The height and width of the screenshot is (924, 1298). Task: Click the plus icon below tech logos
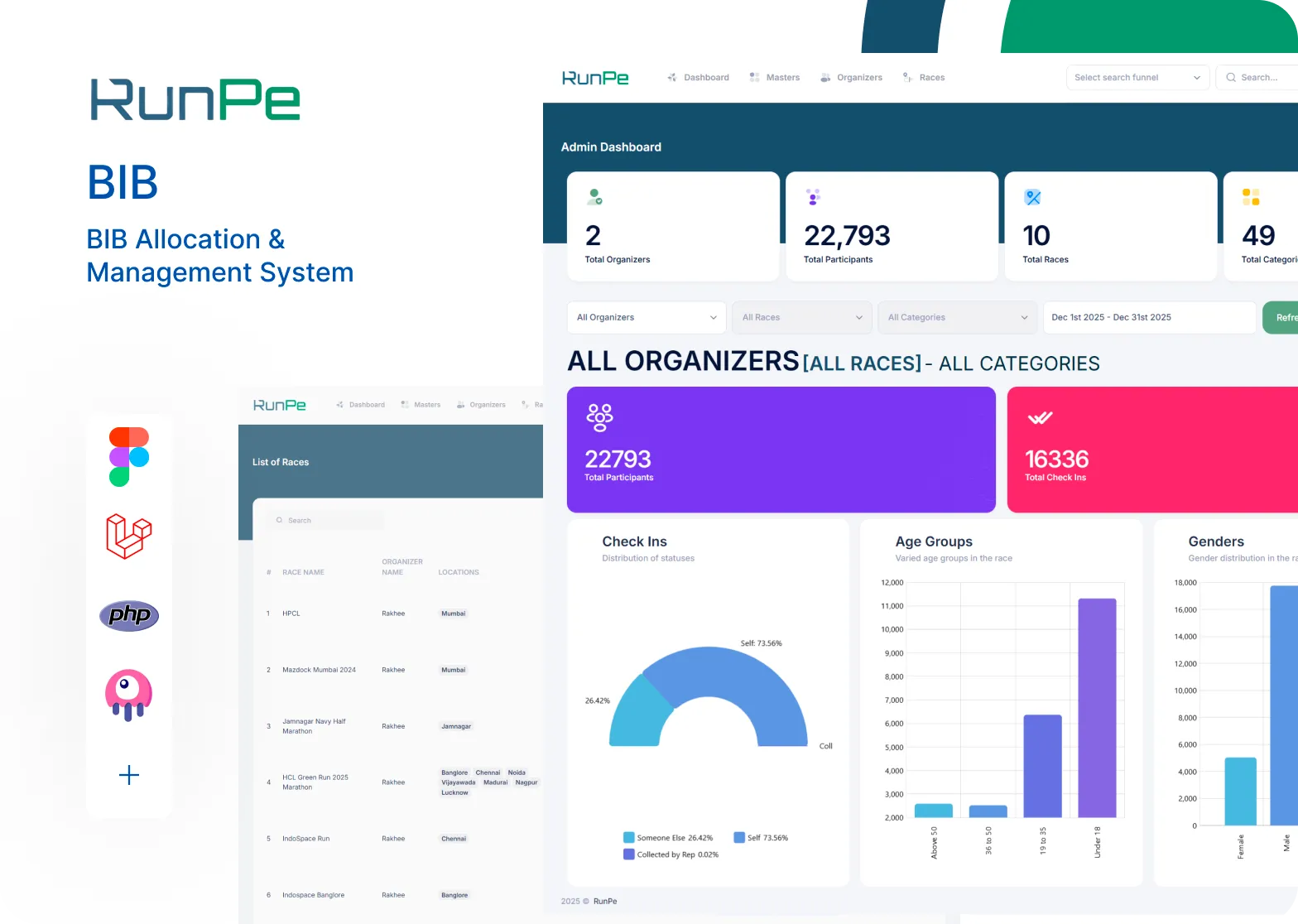click(x=129, y=776)
